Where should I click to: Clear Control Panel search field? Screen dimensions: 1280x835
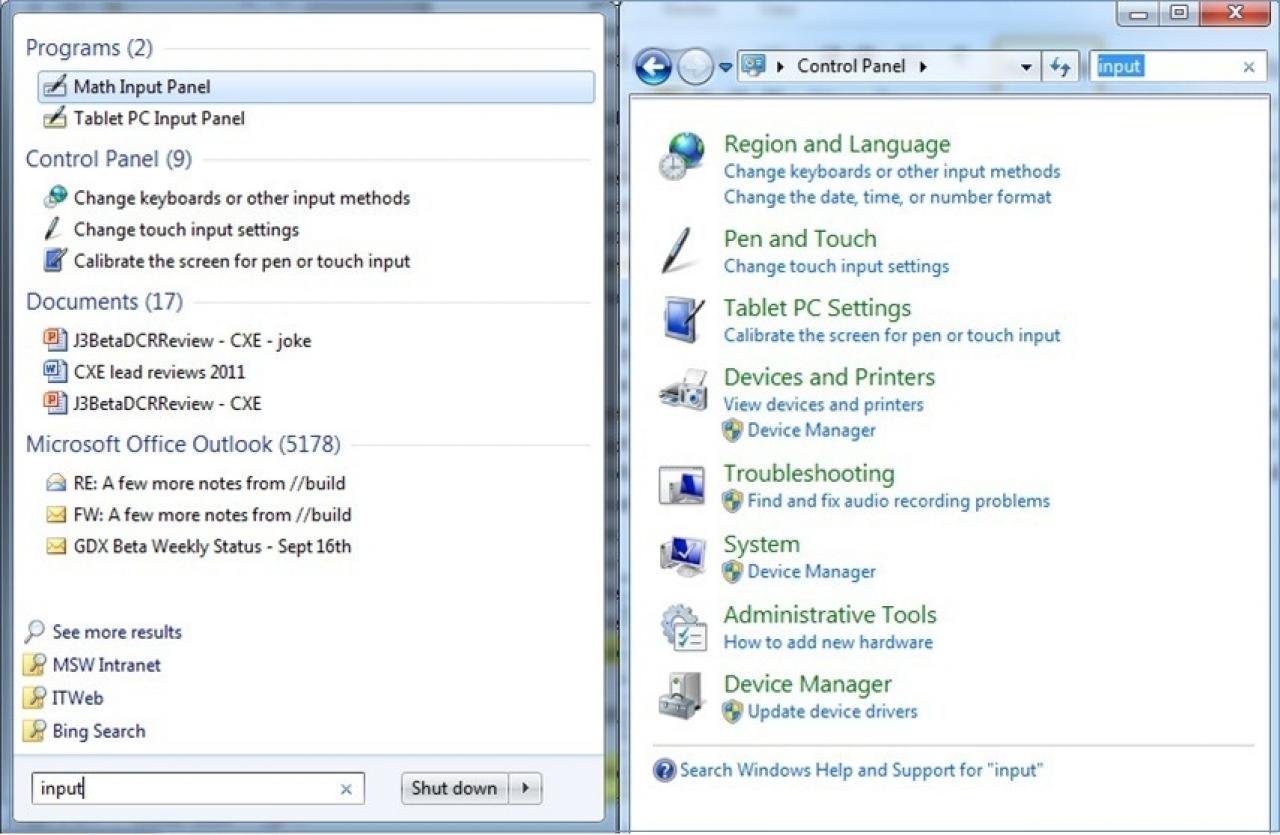1249,67
